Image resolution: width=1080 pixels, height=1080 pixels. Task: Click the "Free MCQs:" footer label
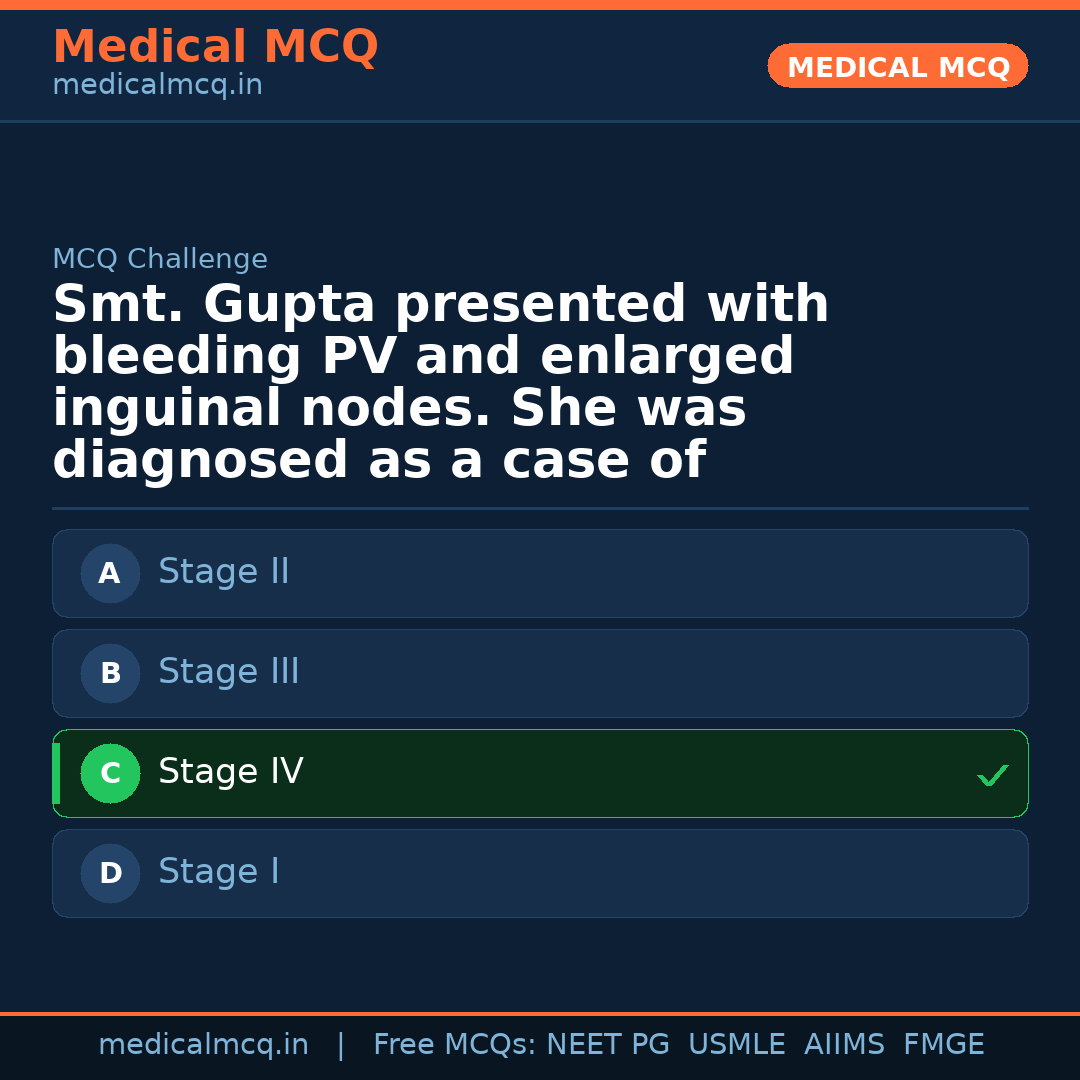(x=455, y=1045)
